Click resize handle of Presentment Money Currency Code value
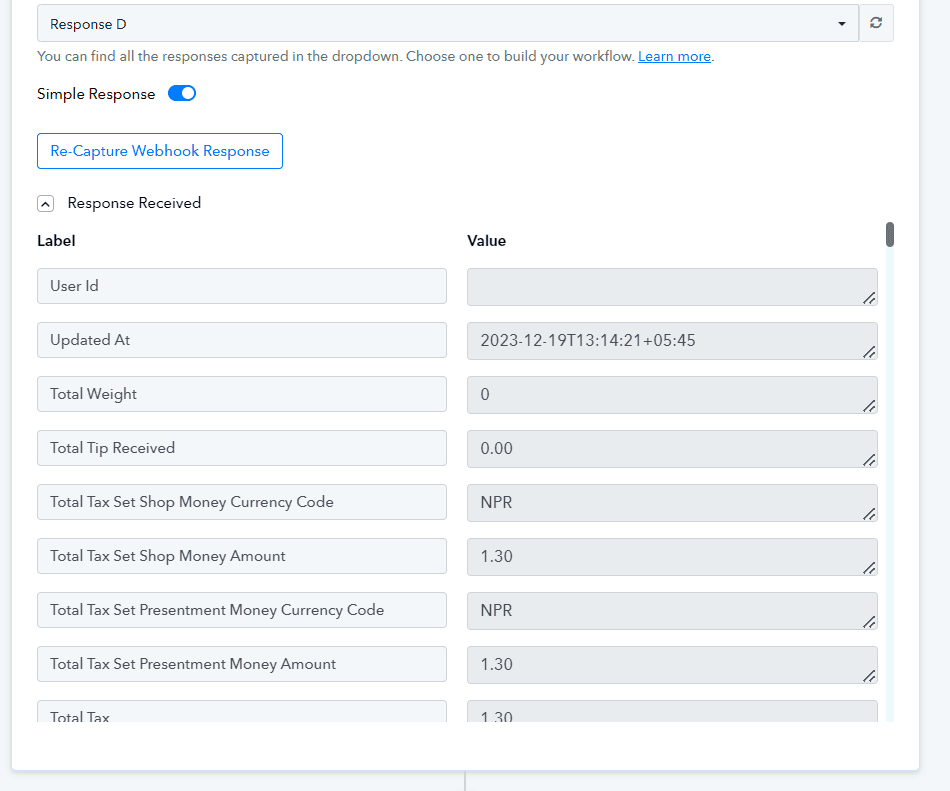Screen dimensions: 950x791 pyautogui.click(x=869, y=621)
